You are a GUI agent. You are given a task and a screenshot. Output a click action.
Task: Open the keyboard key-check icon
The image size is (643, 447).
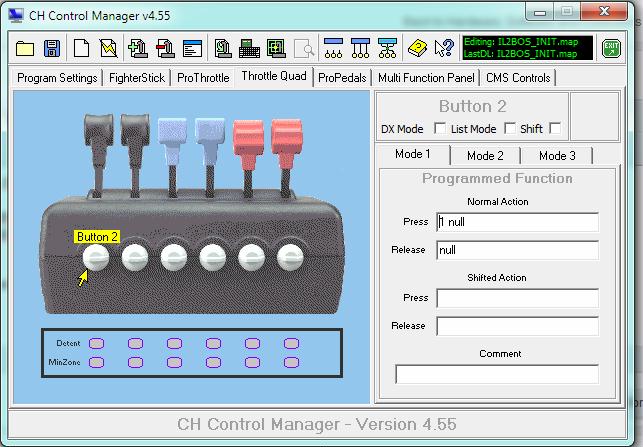click(x=249, y=48)
